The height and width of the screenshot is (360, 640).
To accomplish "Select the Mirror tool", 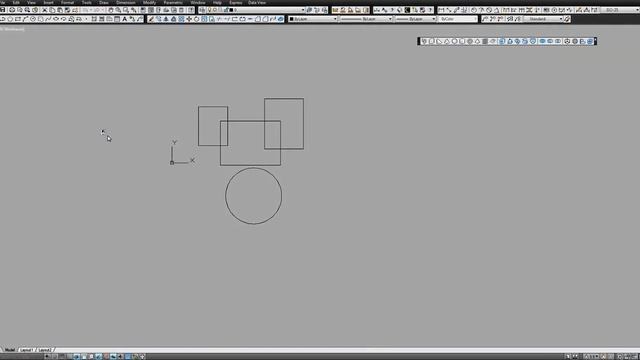I will click(166, 19).
